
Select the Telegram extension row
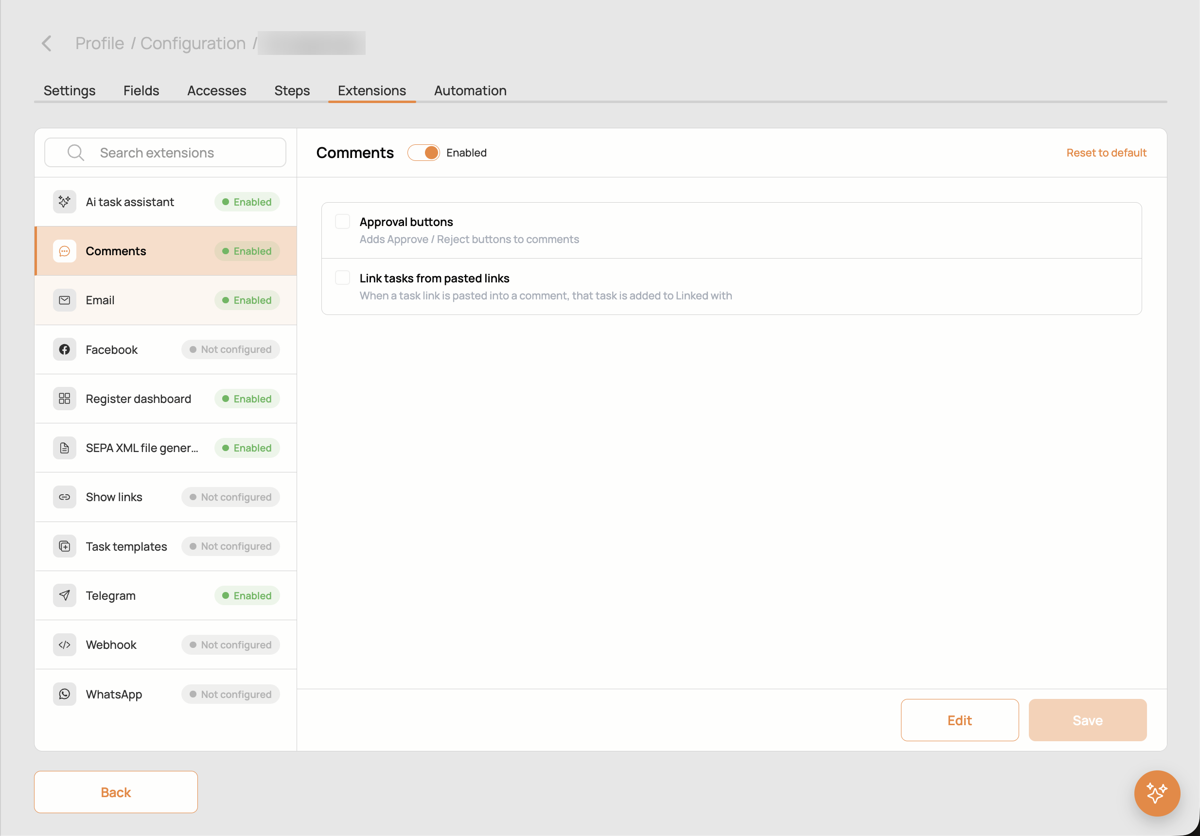(166, 595)
